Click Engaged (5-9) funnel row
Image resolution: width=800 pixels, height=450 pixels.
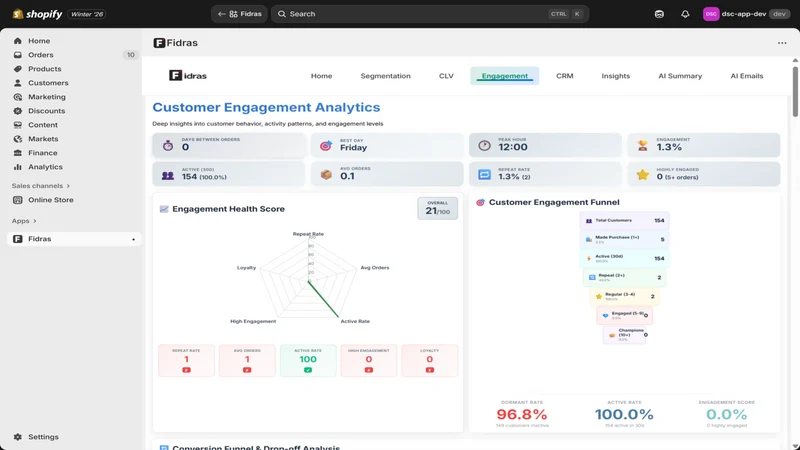click(x=624, y=315)
